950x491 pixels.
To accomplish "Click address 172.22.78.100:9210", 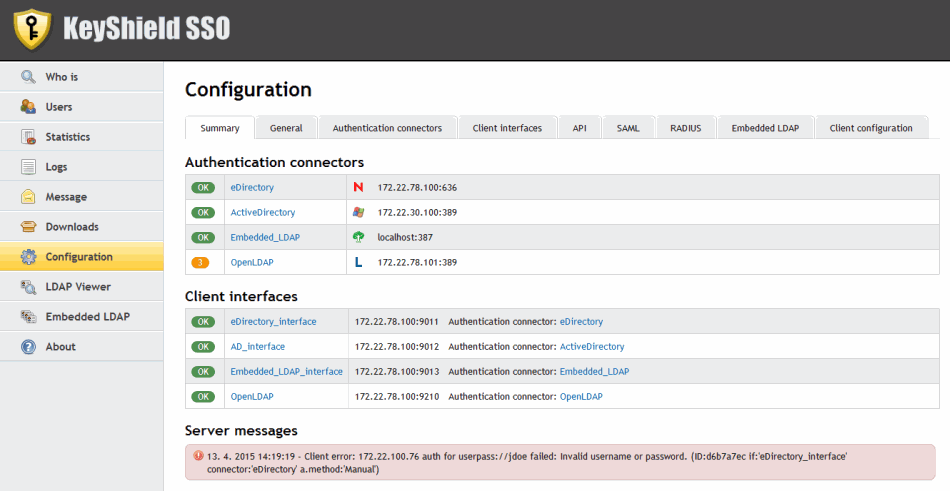I will coord(397,396).
